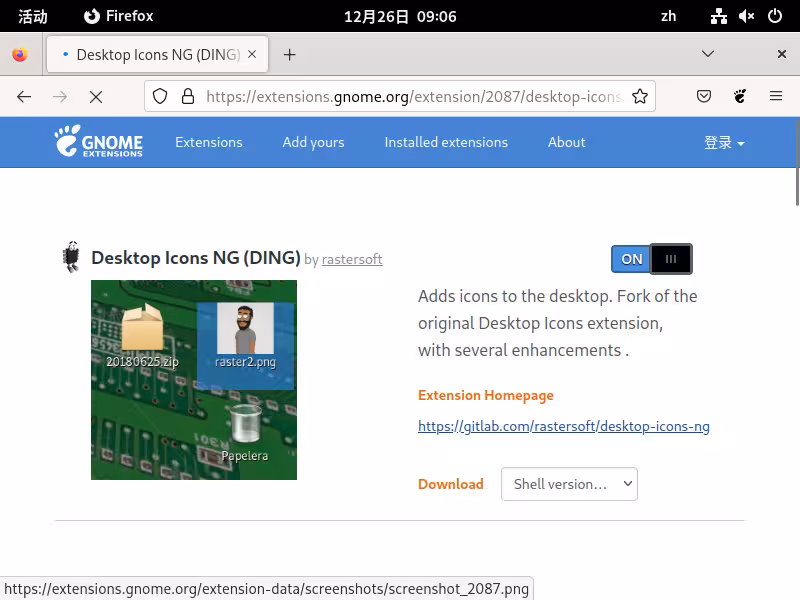Bookmark this page with the star
This screenshot has height=600, width=800.
[x=640, y=96]
